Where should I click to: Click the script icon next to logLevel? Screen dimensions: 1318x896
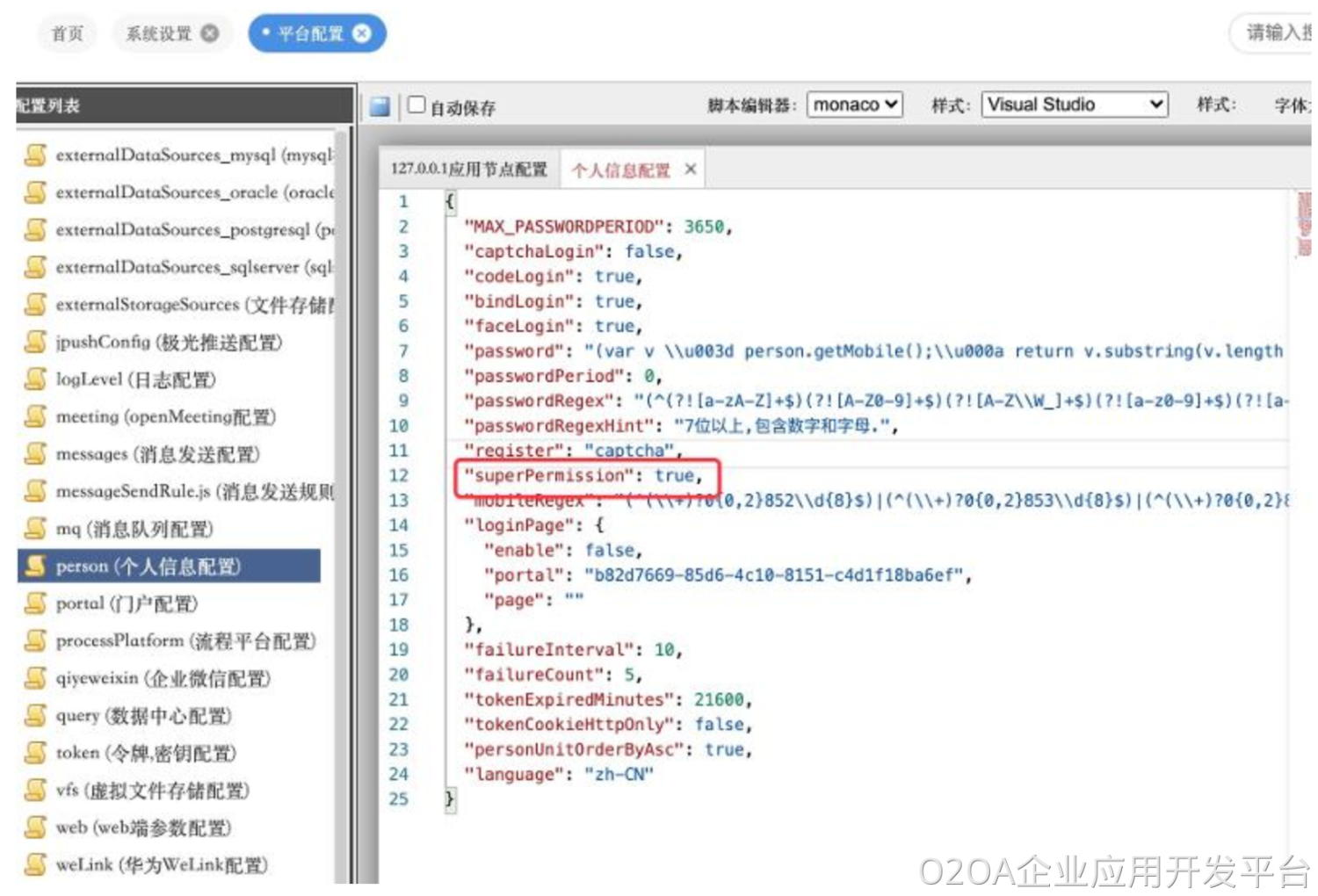pos(35,379)
